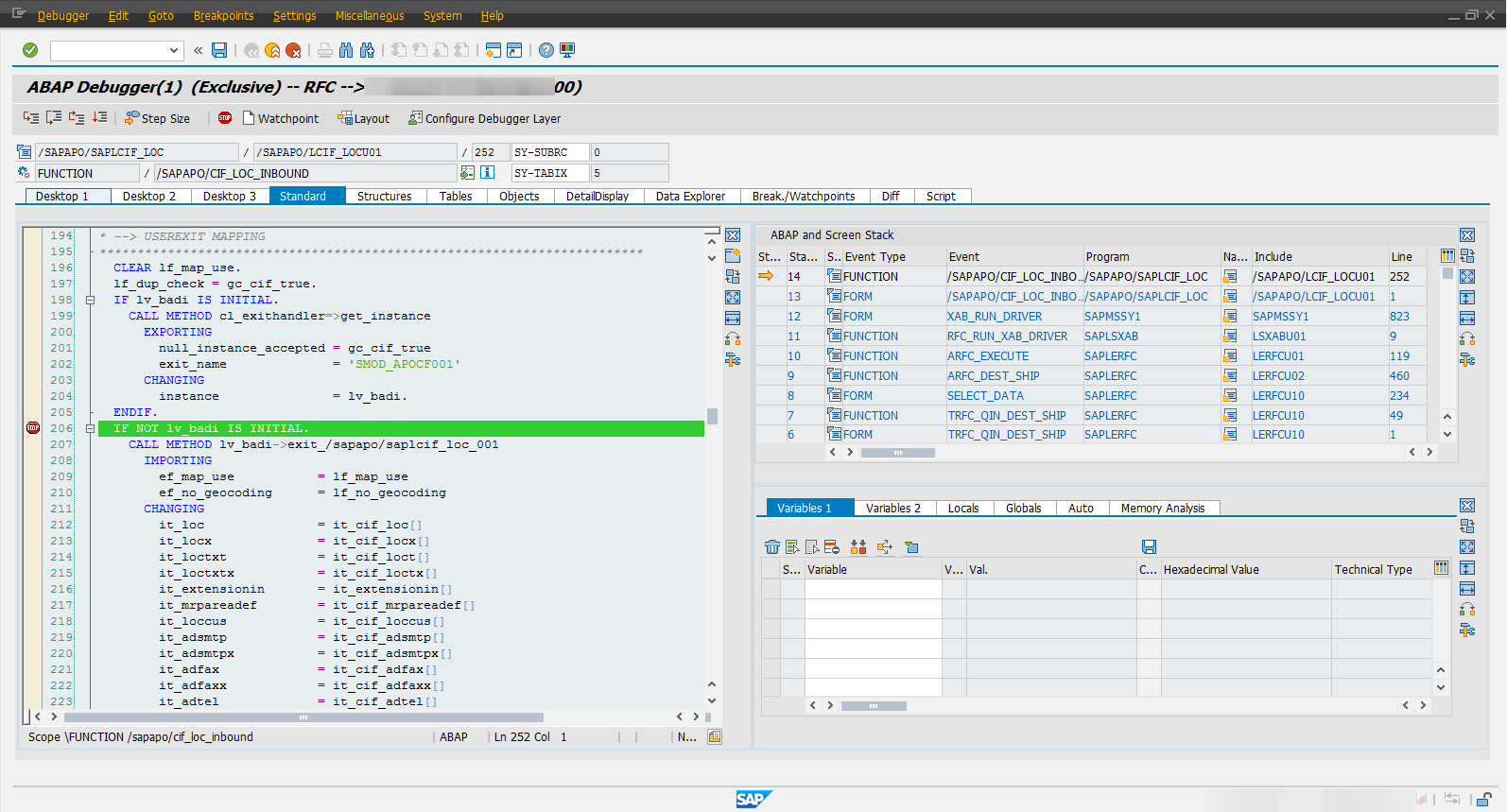
Task: Click the Help question mark icon
Action: pos(546,50)
